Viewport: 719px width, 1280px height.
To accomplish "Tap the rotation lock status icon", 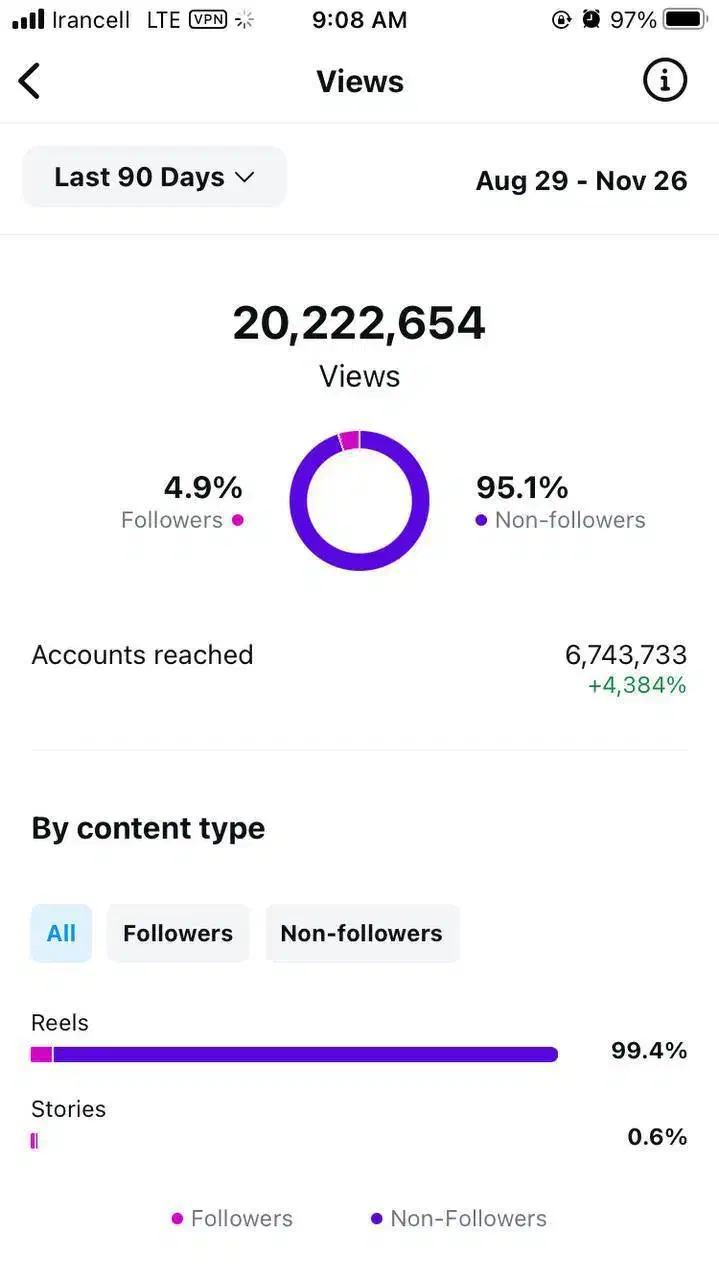I will coord(561,20).
